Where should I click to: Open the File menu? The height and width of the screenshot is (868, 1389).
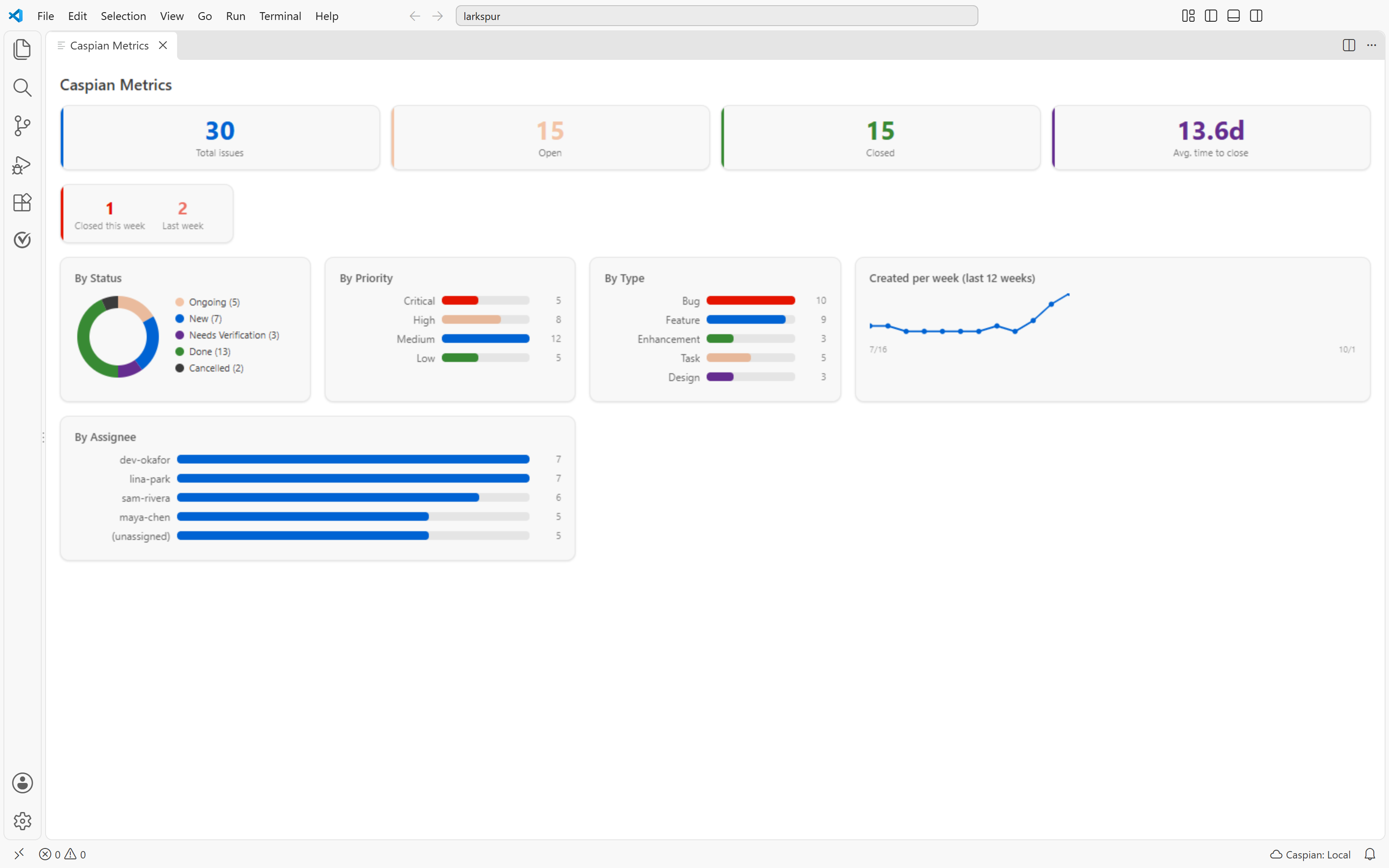45,16
